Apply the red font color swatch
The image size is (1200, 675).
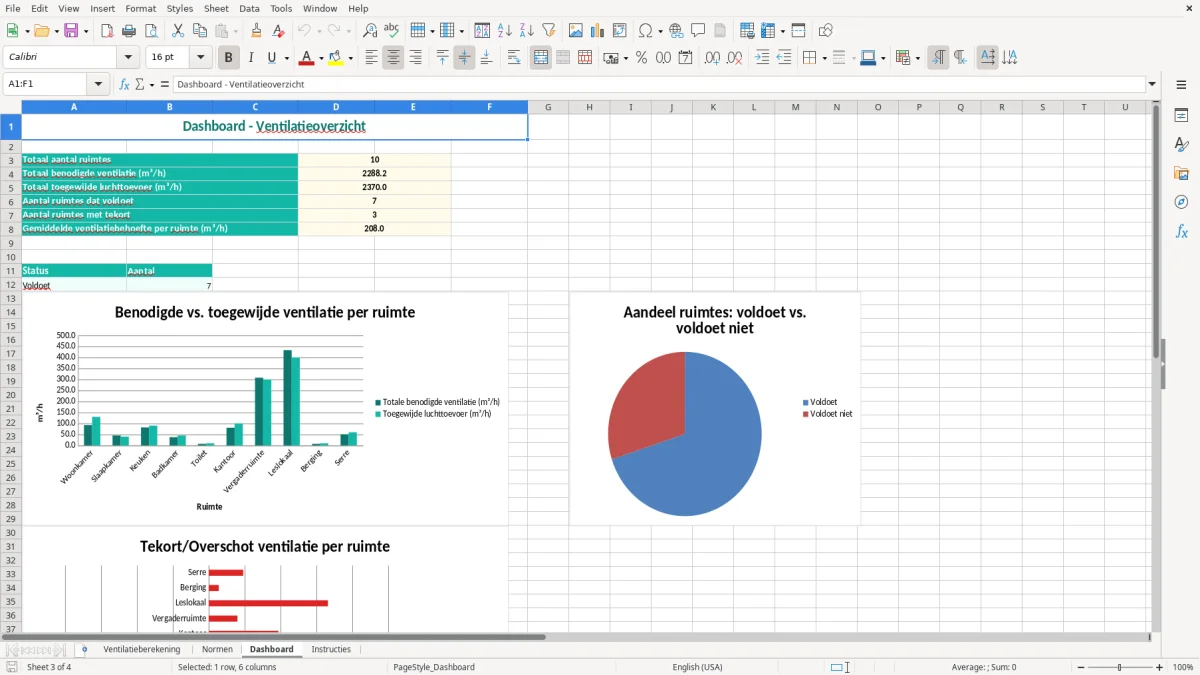coord(306,58)
